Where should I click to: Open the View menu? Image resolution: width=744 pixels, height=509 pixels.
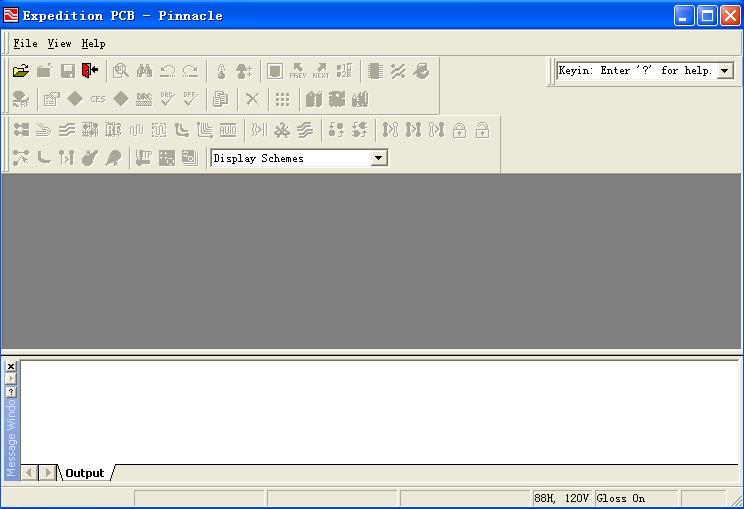59,44
